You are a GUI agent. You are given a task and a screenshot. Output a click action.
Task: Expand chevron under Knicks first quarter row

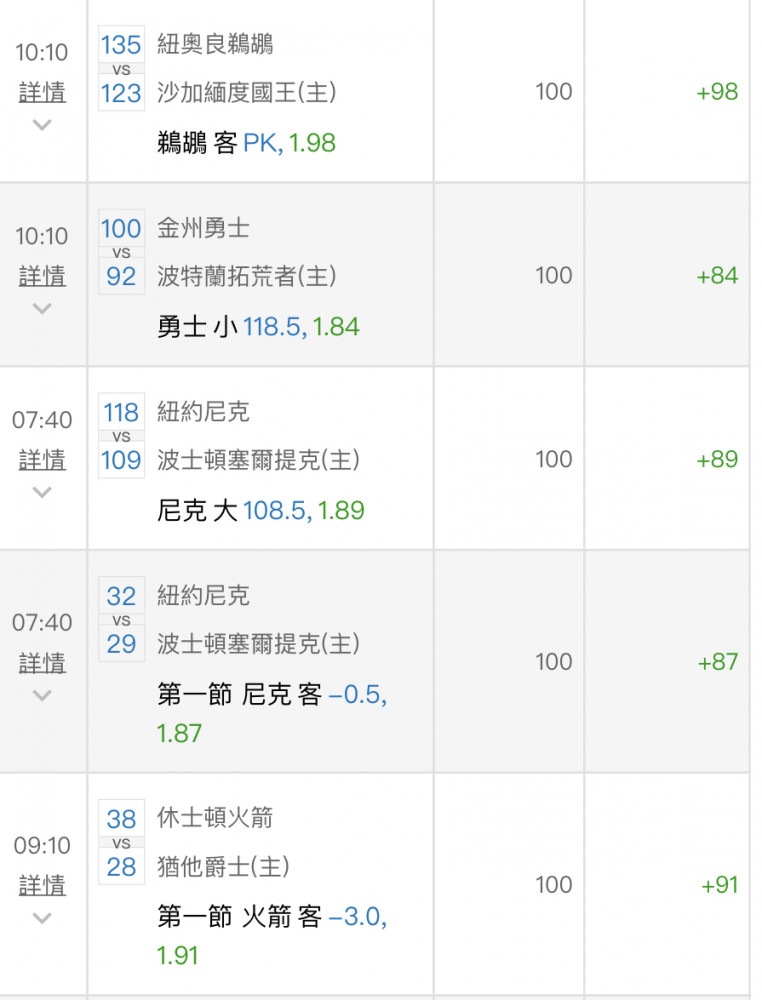tap(42, 695)
